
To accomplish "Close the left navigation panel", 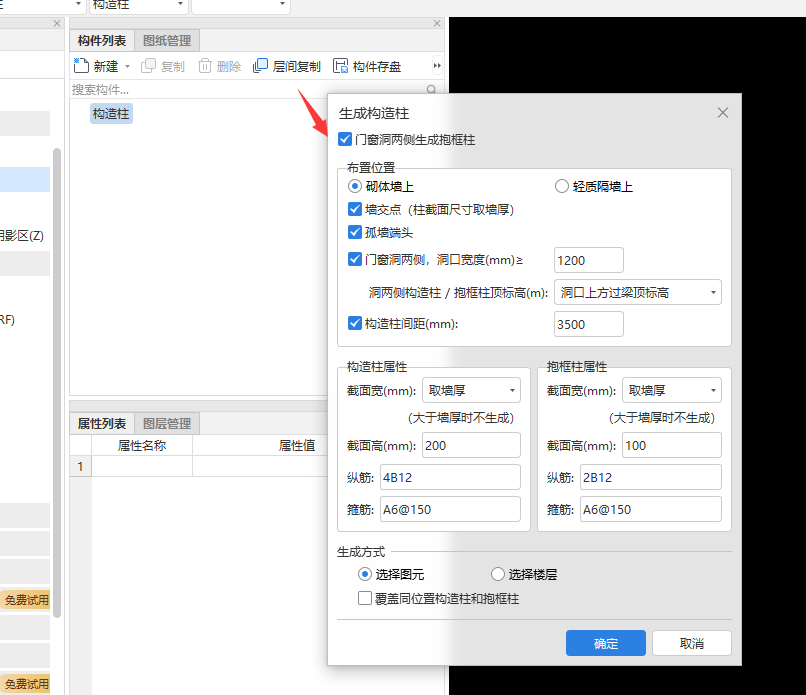I will click(x=57, y=23).
